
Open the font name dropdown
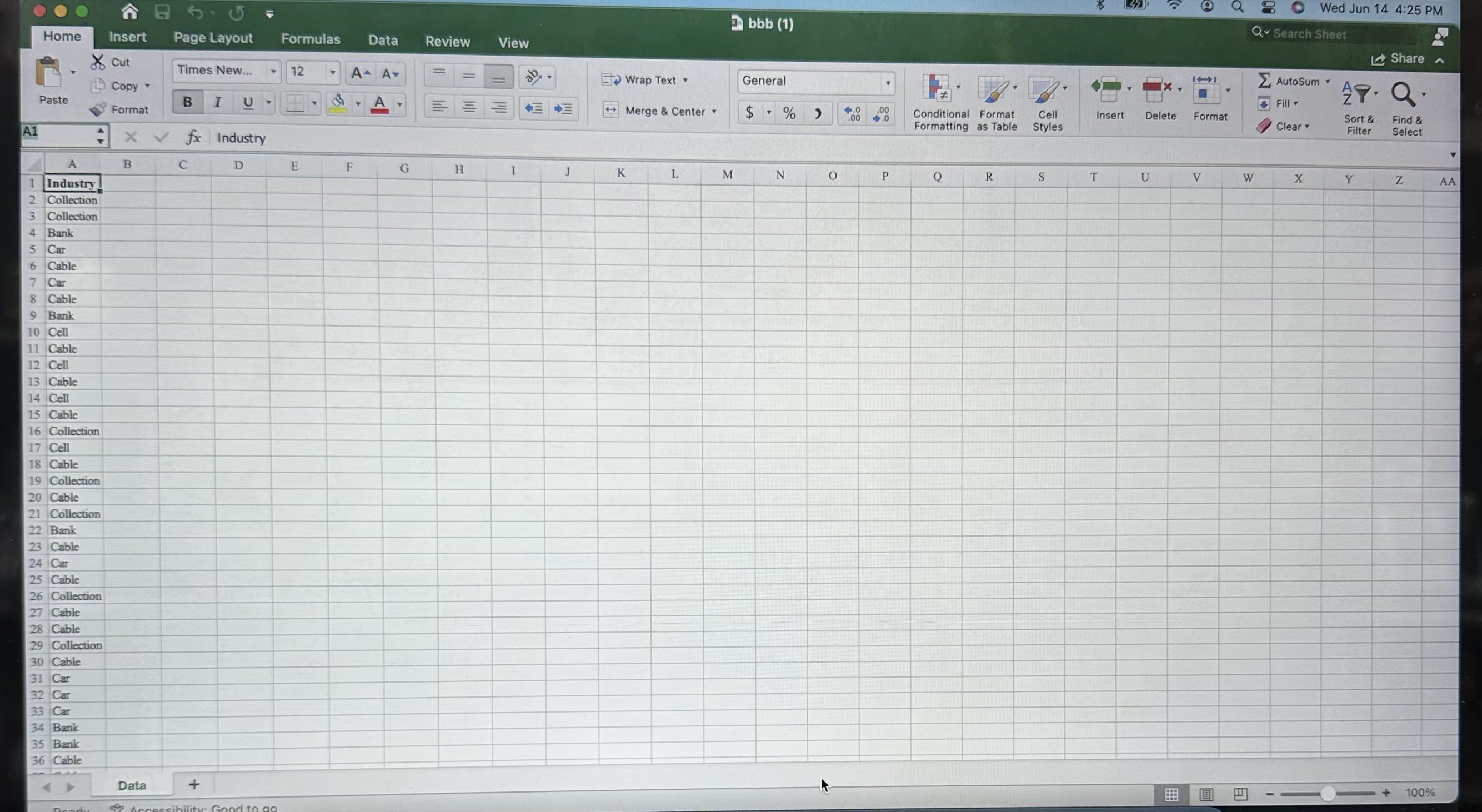point(273,72)
